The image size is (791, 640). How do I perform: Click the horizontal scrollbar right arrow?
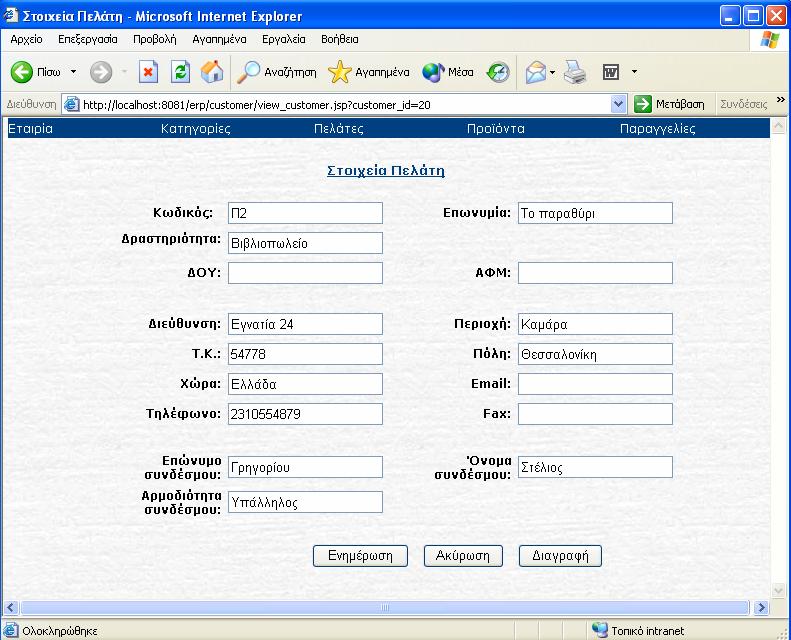click(x=761, y=607)
